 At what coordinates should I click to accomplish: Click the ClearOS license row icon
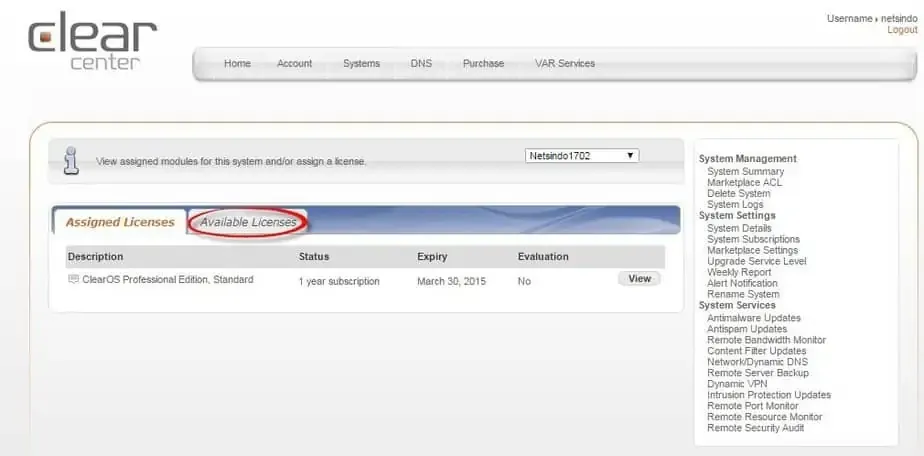(73, 280)
